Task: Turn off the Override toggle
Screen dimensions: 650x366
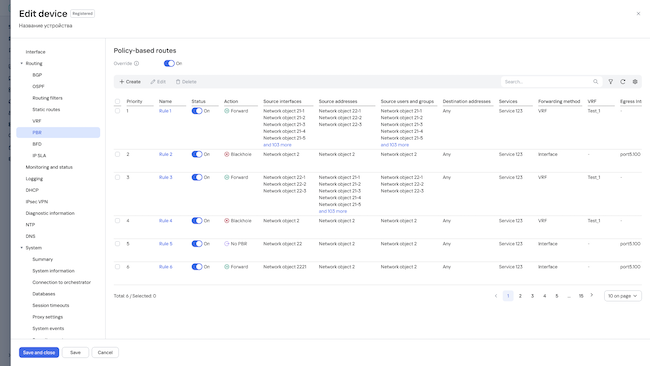Action: pyautogui.click(x=169, y=63)
